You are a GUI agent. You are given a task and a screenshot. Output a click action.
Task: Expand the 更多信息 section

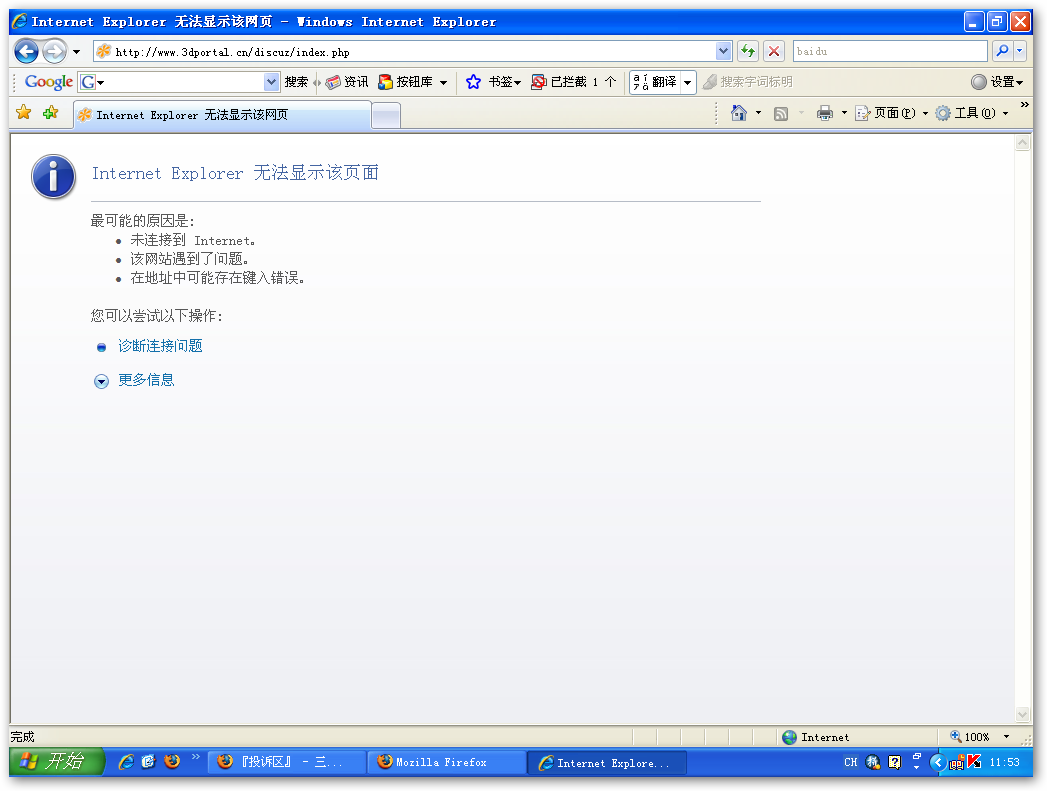(x=146, y=380)
